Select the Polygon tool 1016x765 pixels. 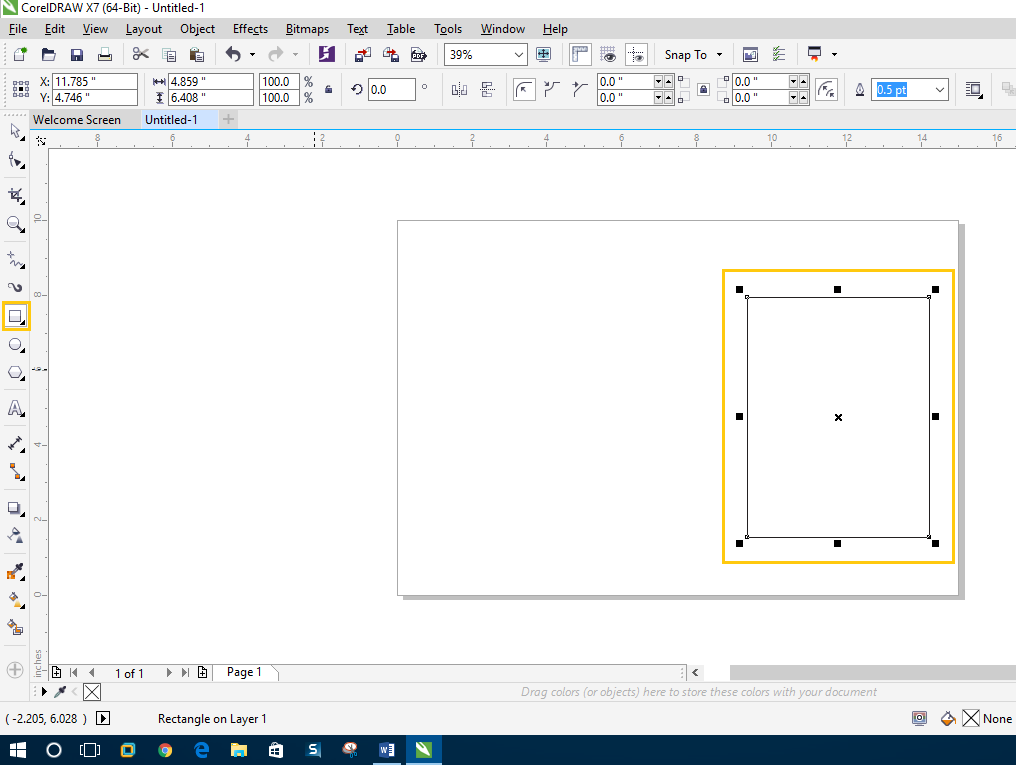point(15,374)
